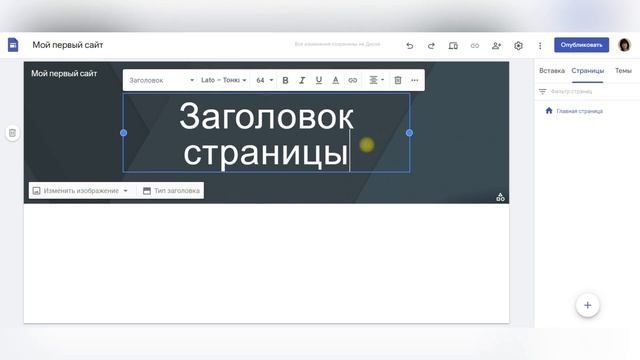
Task: Open more text options ellipsis
Action: pyautogui.click(x=415, y=80)
